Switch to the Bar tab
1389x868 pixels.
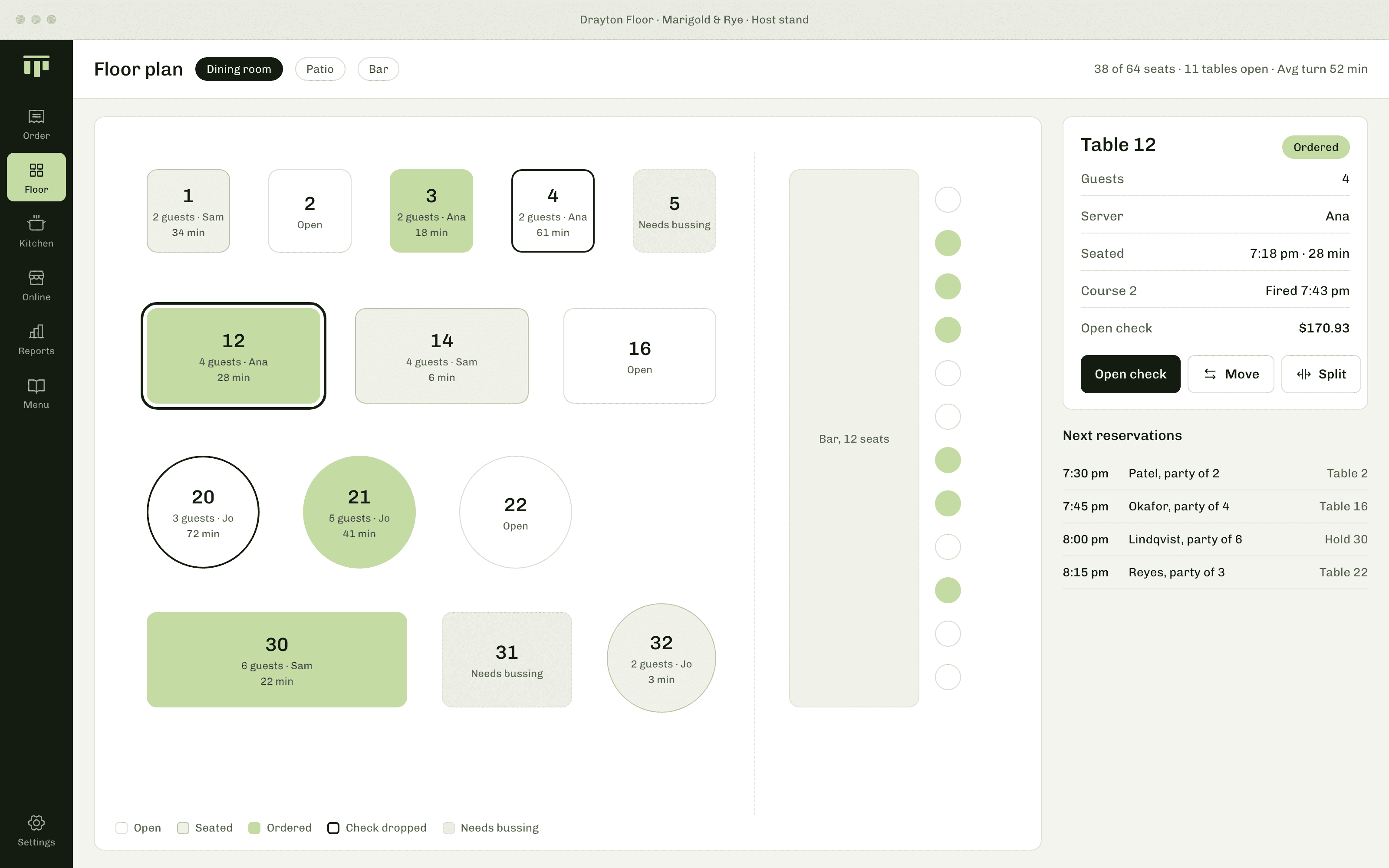click(x=378, y=69)
